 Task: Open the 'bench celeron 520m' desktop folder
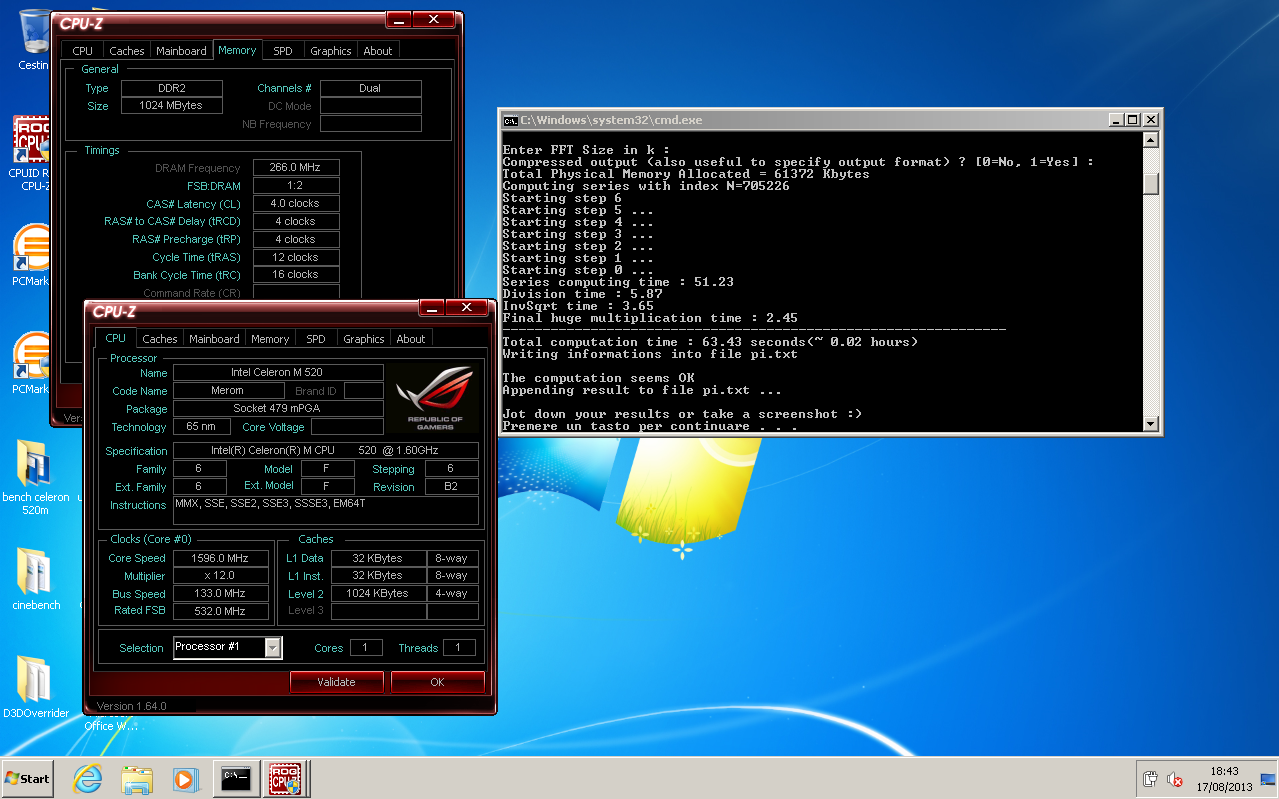[x=36, y=476]
